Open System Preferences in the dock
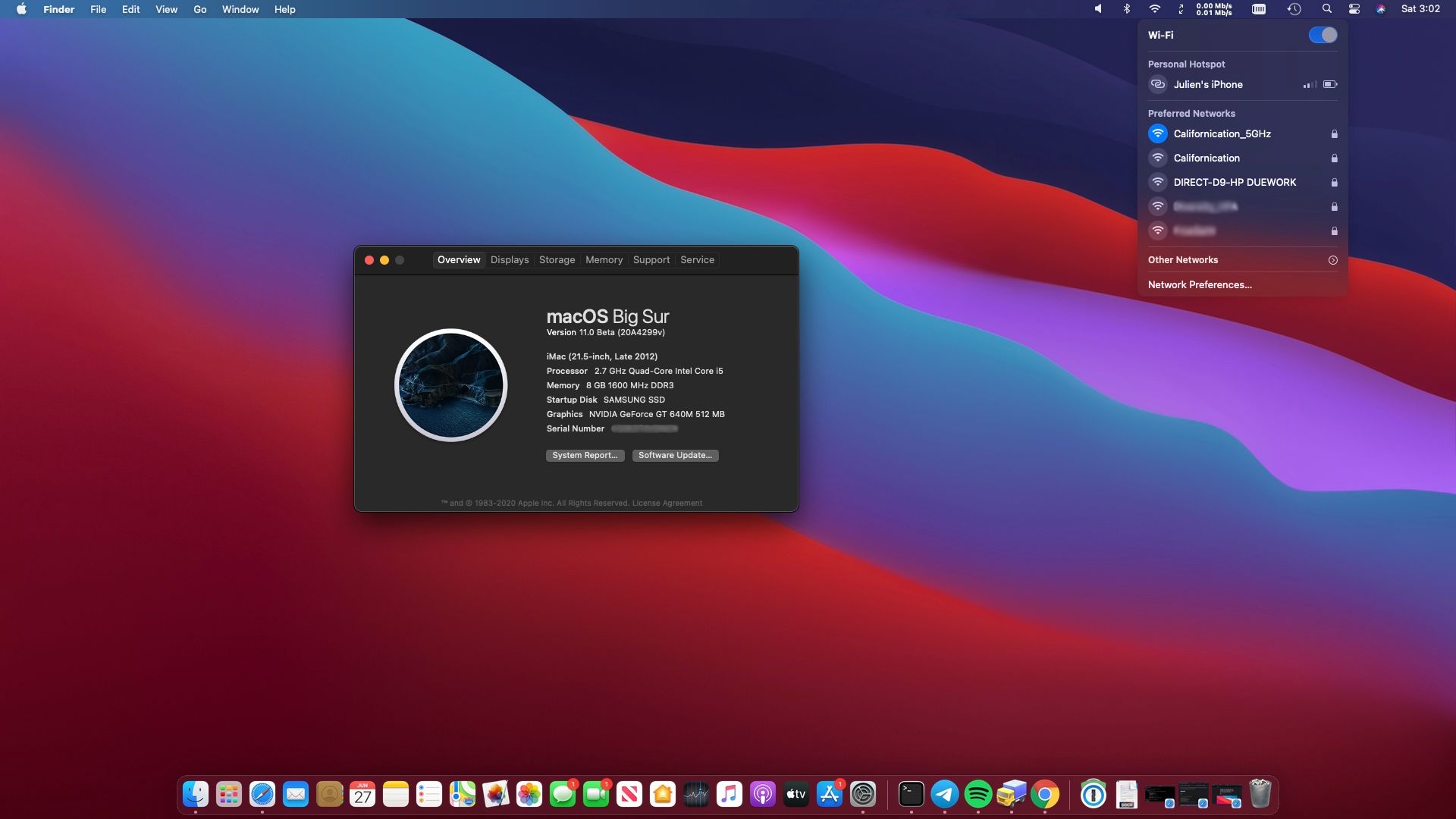Screen dimensions: 1456x819 (x=863, y=794)
